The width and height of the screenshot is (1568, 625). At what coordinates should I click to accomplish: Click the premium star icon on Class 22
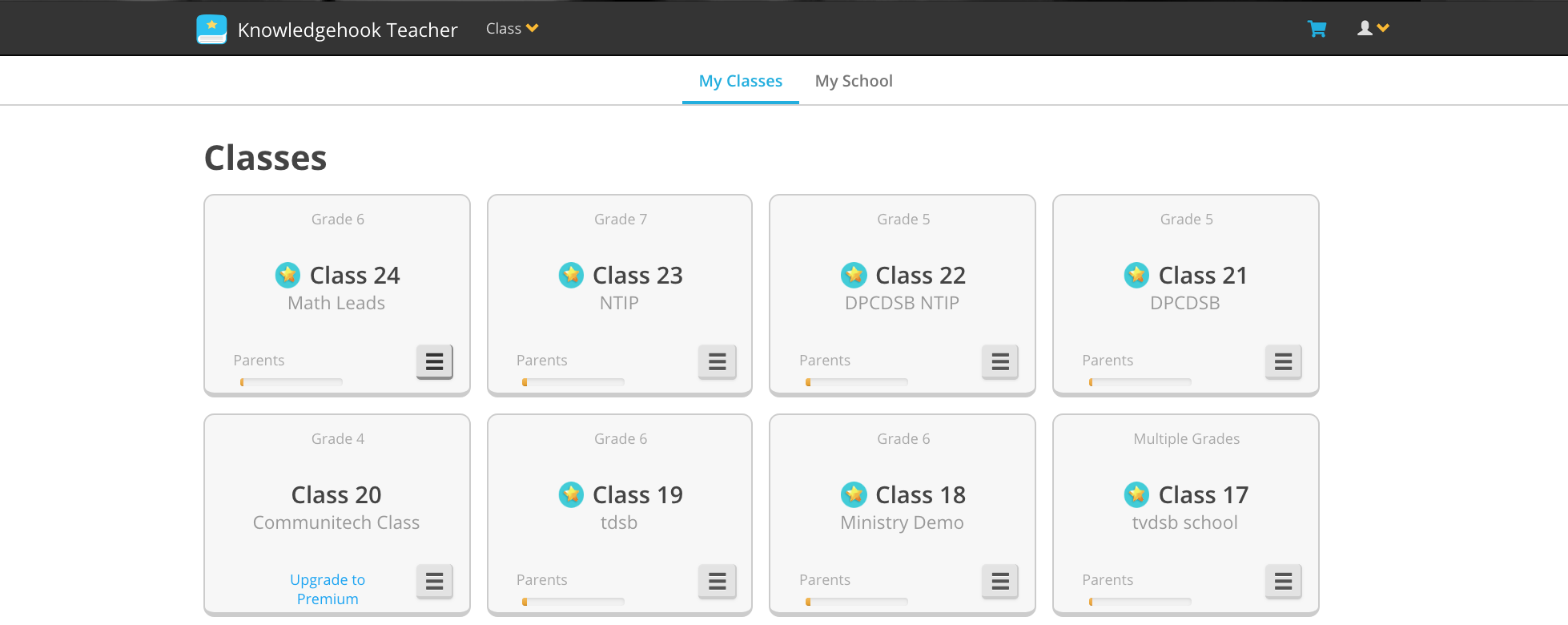click(x=854, y=275)
